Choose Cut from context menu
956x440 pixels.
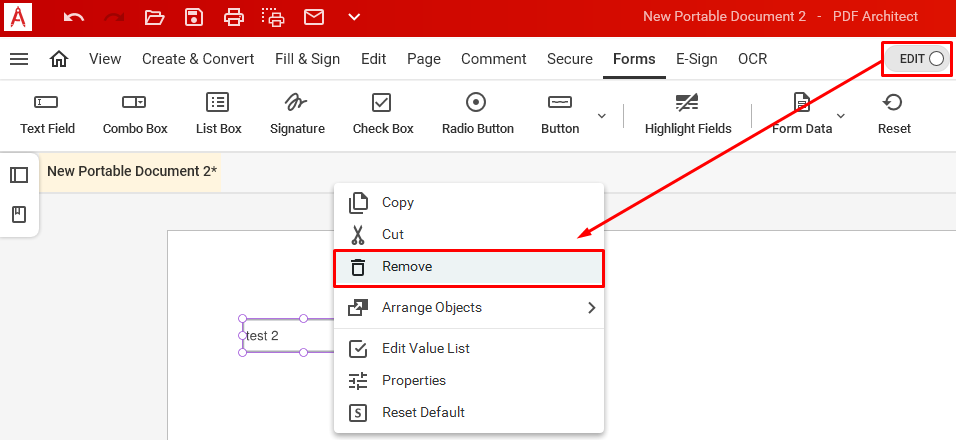point(468,235)
